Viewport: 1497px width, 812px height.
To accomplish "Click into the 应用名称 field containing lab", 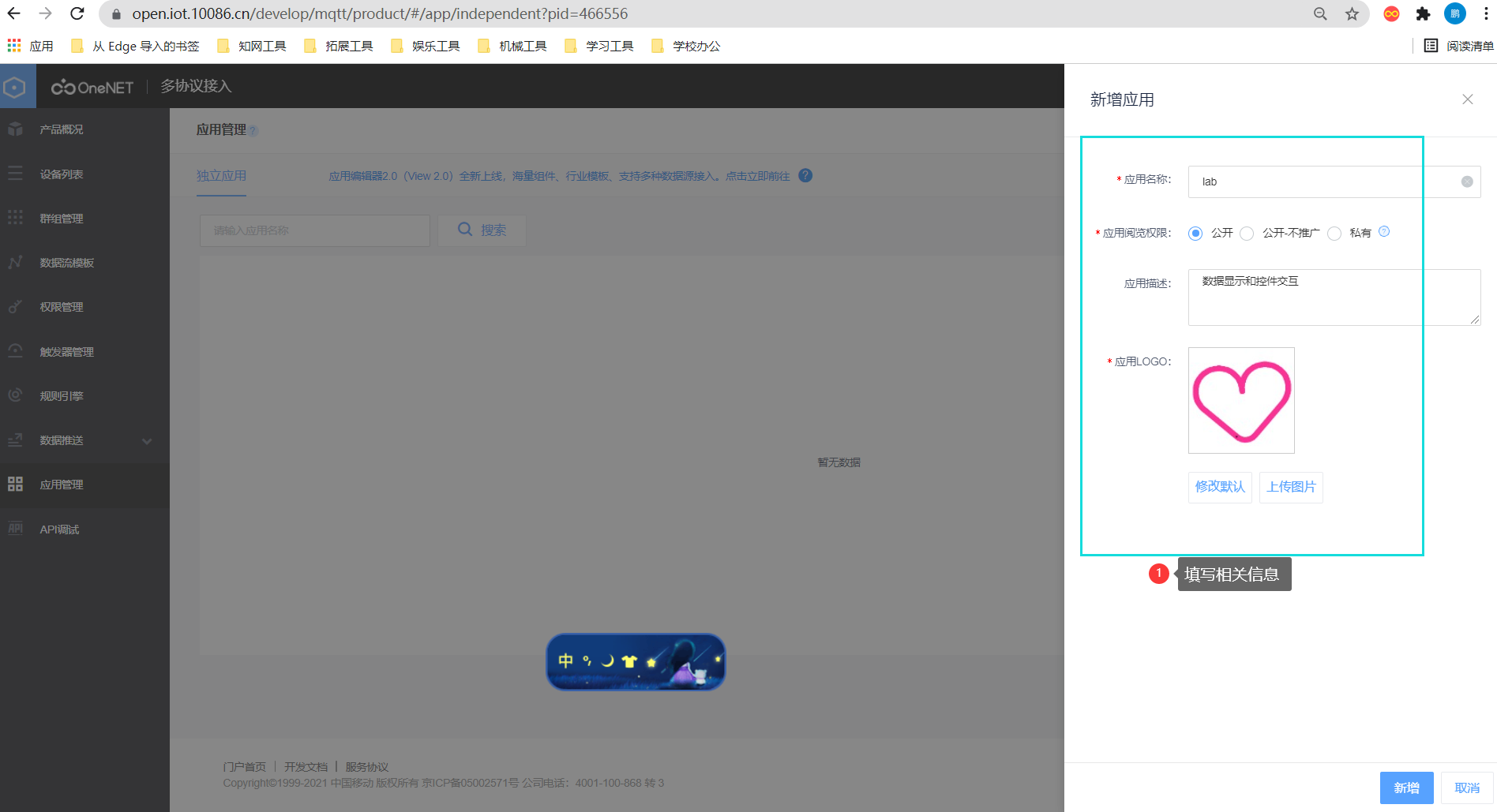I will tap(1334, 181).
